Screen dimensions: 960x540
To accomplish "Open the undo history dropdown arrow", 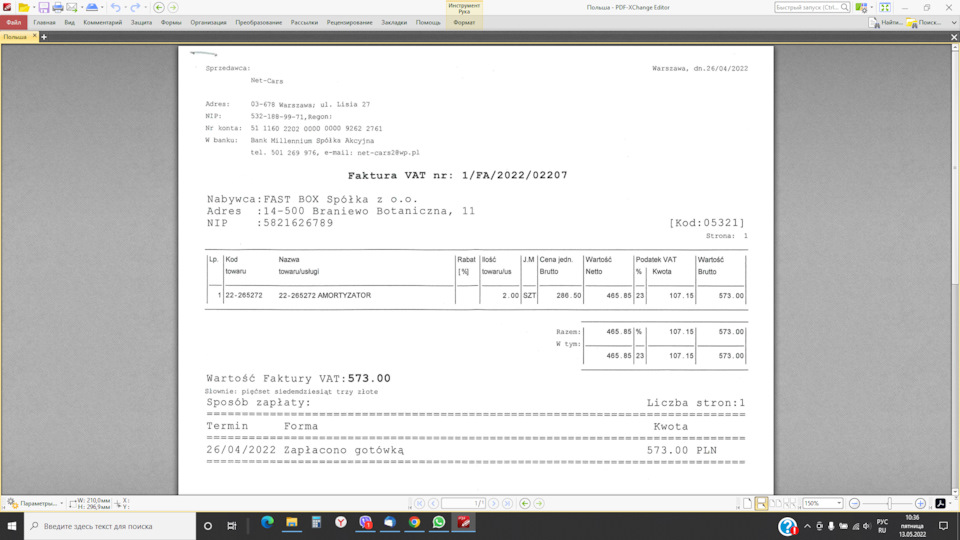I will [x=125, y=7].
